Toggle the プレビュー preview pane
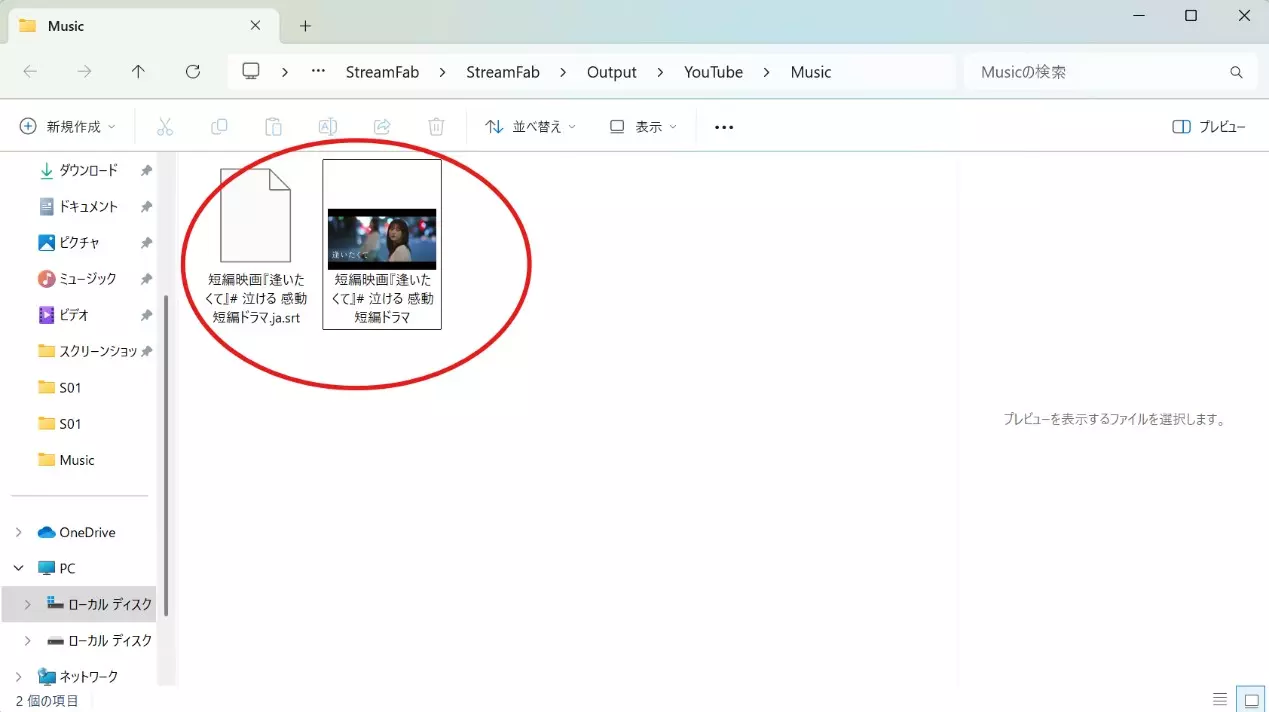The width and height of the screenshot is (1269, 712). tap(1209, 127)
